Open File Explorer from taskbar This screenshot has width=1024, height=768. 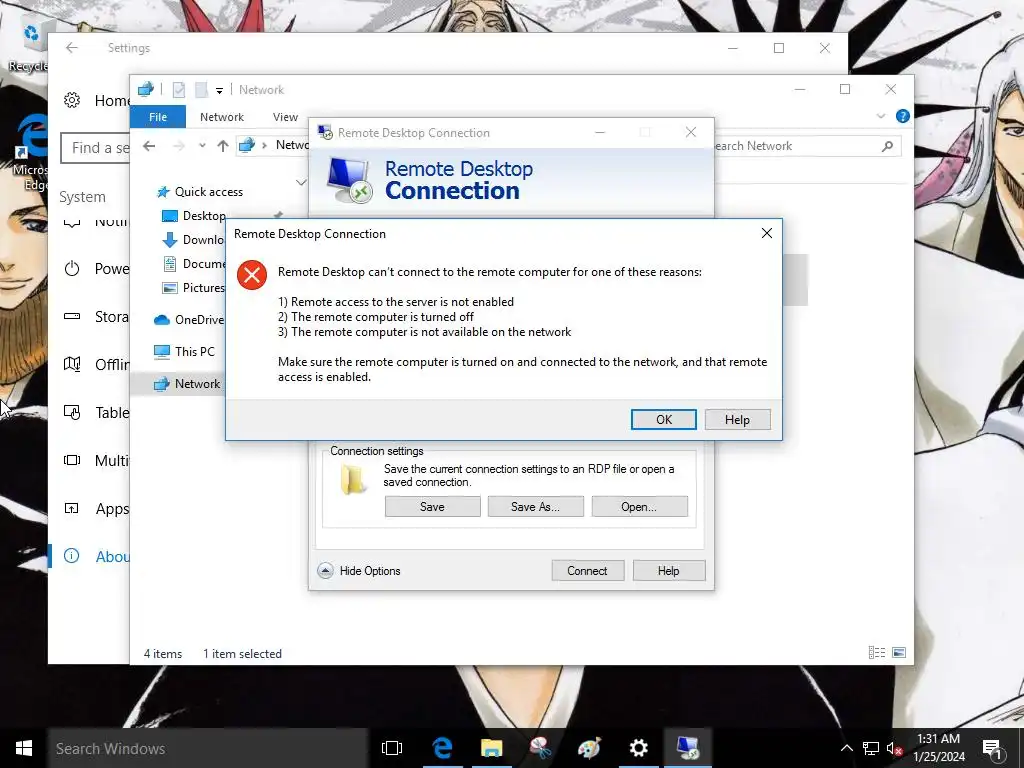click(x=492, y=748)
